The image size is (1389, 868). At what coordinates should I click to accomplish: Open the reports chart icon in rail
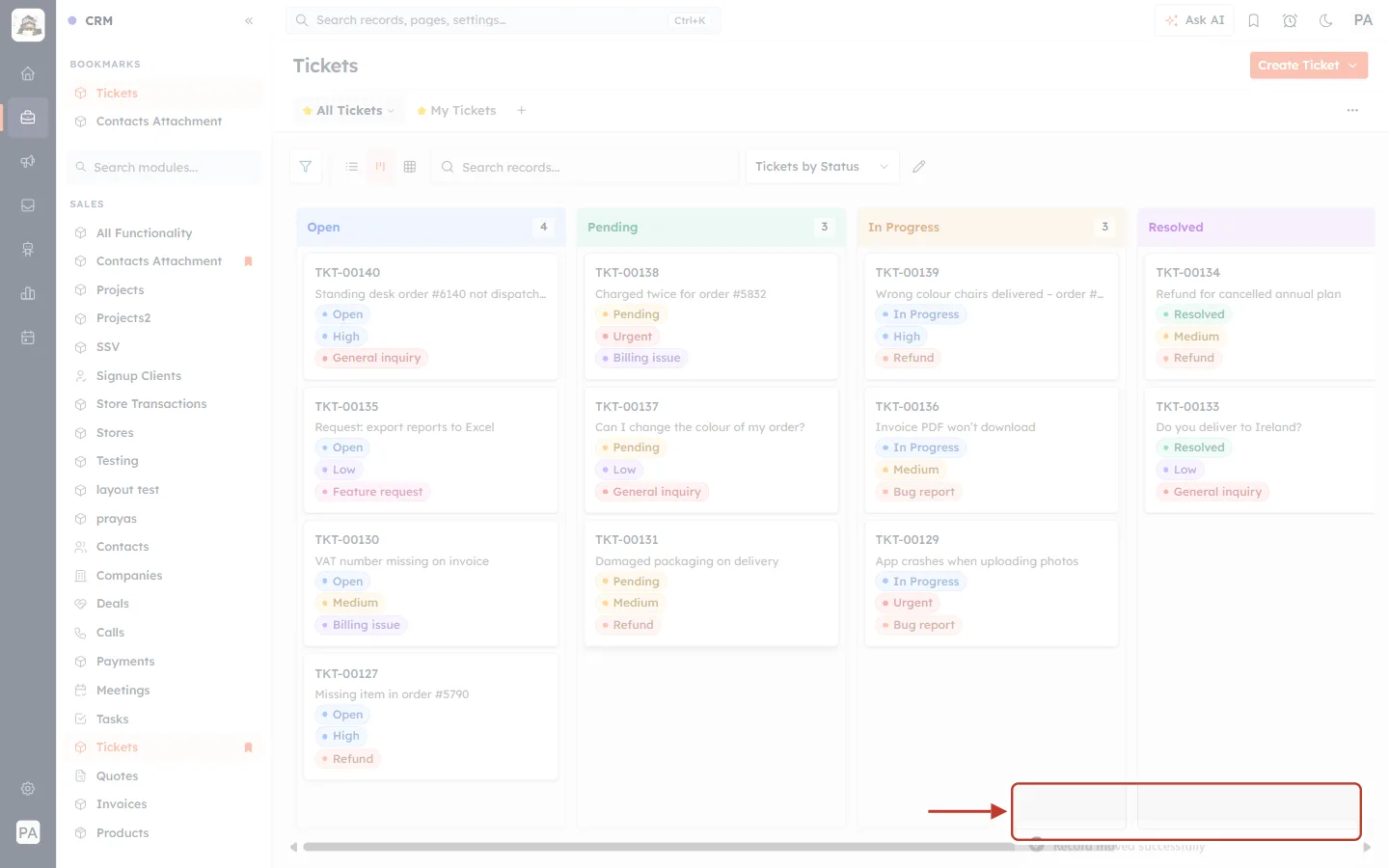pyautogui.click(x=28, y=293)
